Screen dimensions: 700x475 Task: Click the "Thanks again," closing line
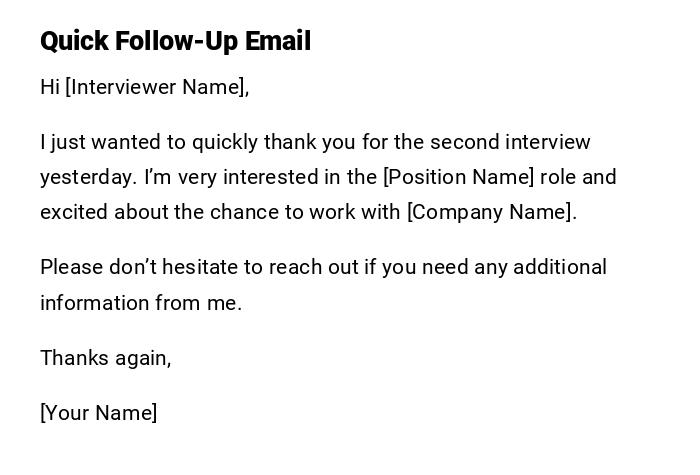coord(105,358)
